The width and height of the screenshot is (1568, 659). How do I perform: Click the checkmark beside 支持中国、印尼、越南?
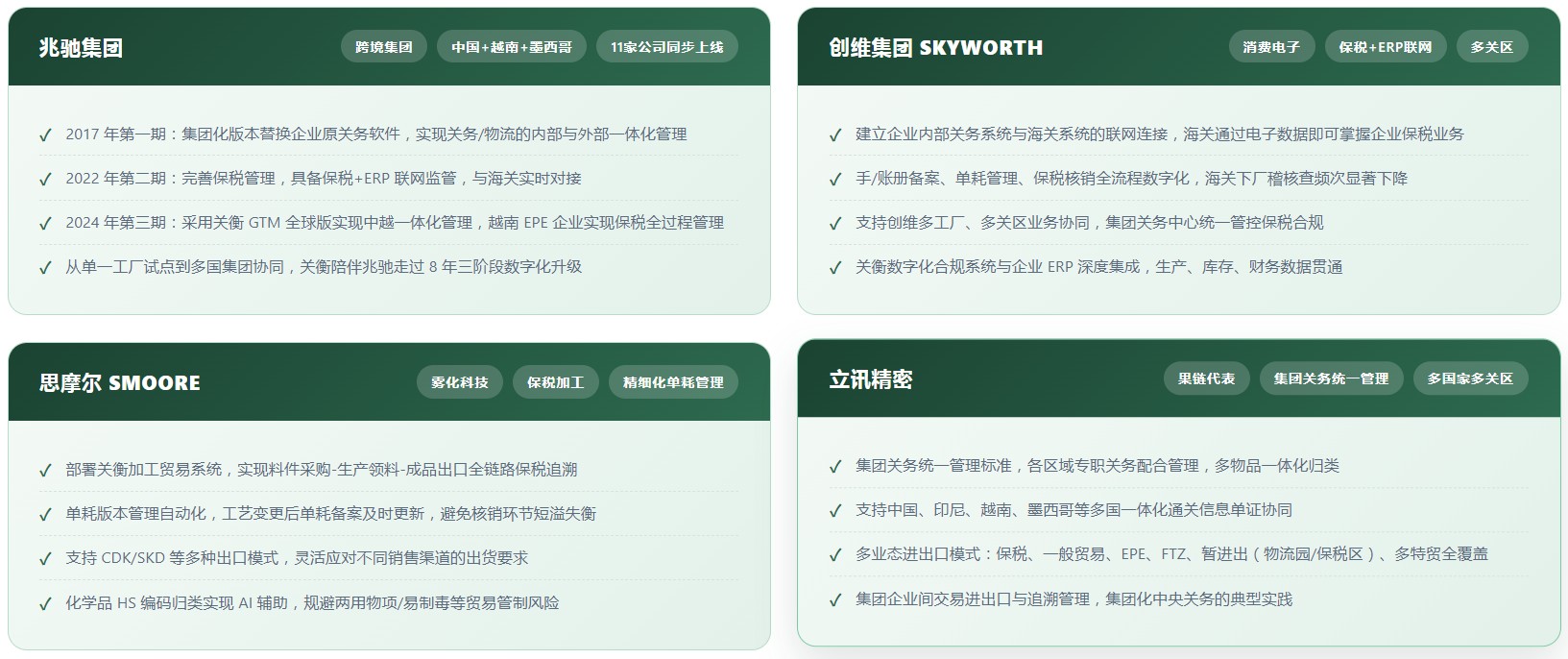(x=835, y=511)
